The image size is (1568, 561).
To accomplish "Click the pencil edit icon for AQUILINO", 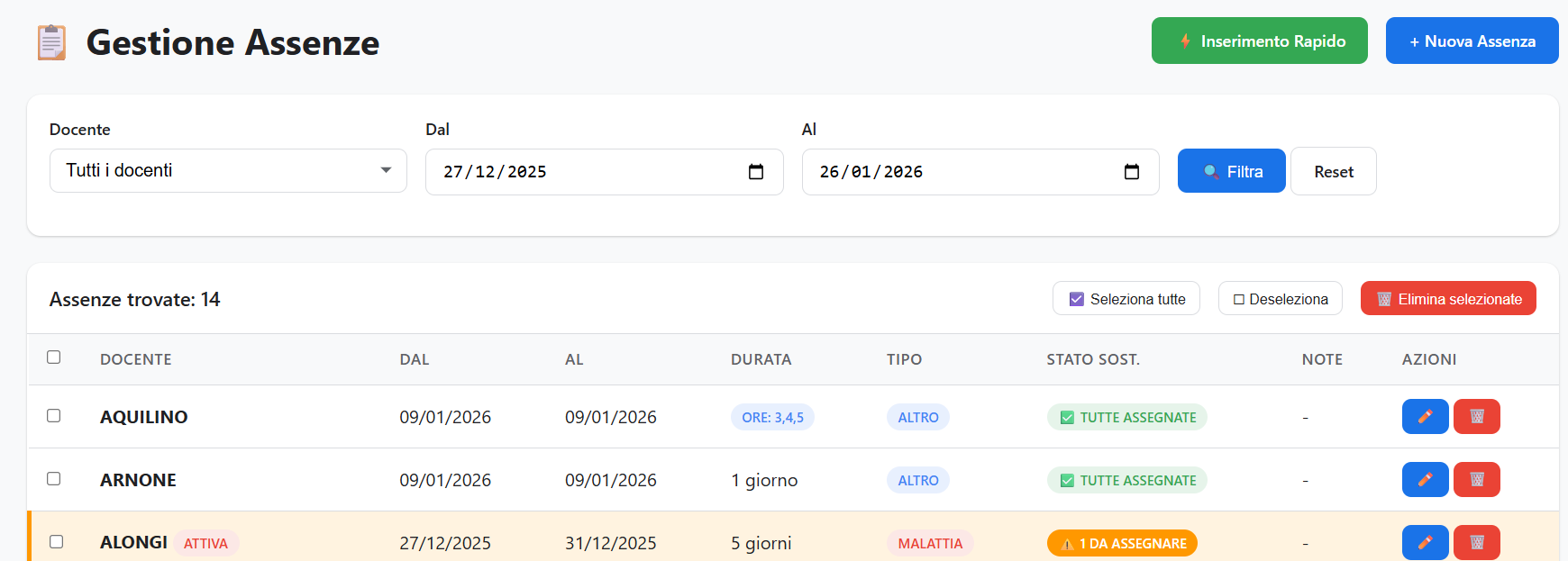I will coord(1425,417).
